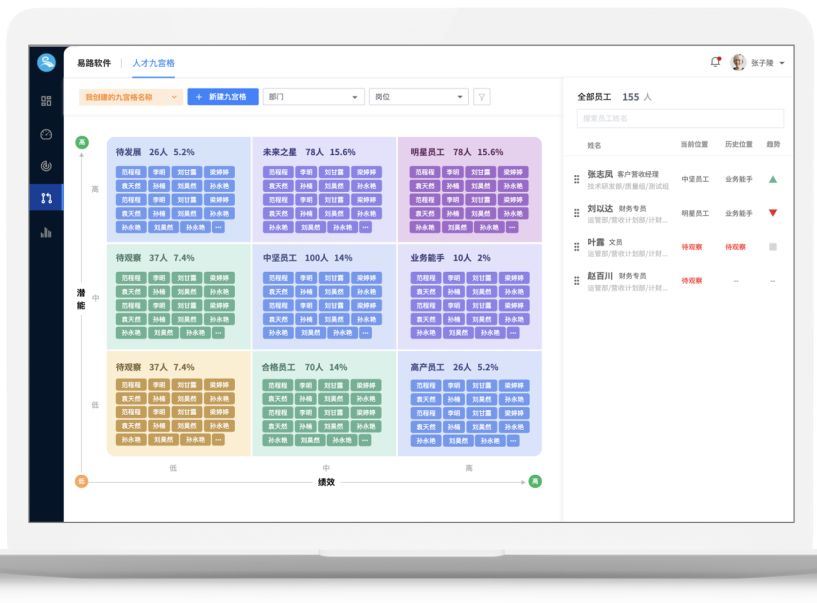Click drag handle beside 赵百川
This screenshot has height=603, width=817.
tap(576, 281)
